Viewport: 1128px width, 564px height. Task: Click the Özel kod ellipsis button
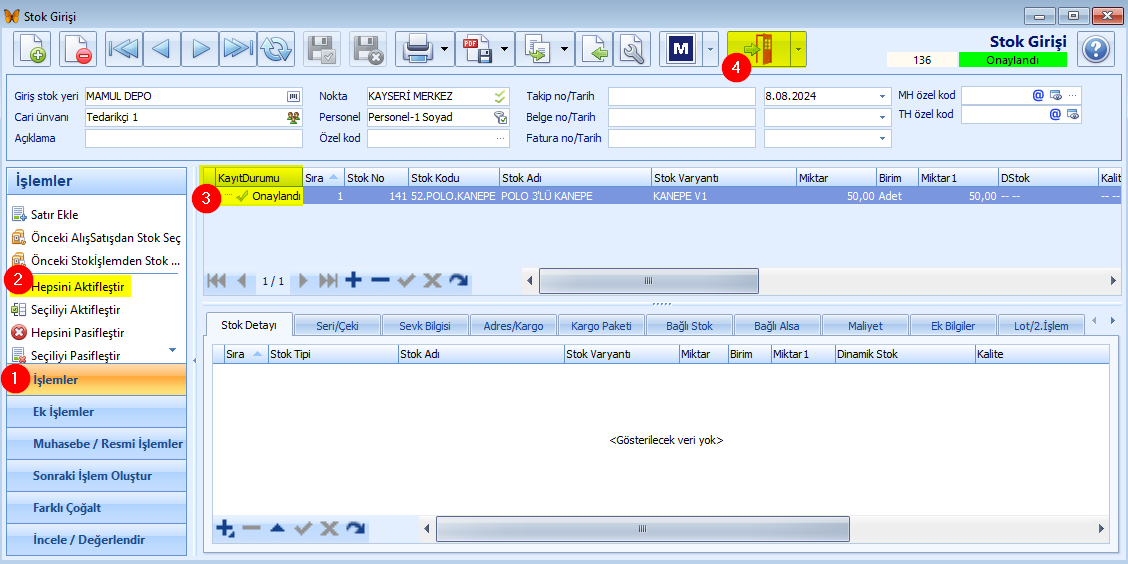pyautogui.click(x=501, y=138)
